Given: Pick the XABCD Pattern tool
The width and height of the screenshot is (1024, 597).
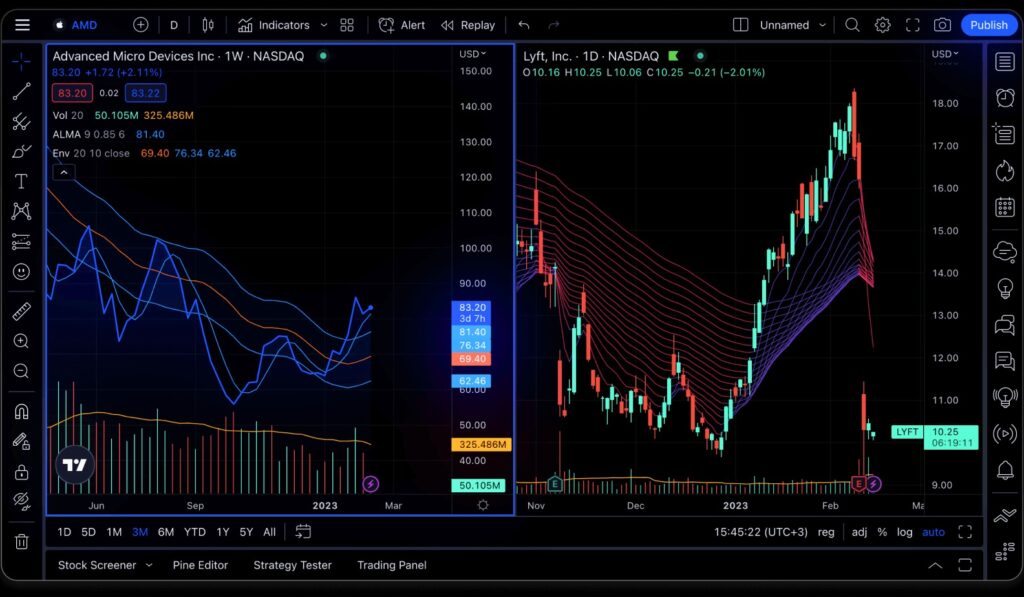Looking at the screenshot, I should pyautogui.click(x=21, y=211).
